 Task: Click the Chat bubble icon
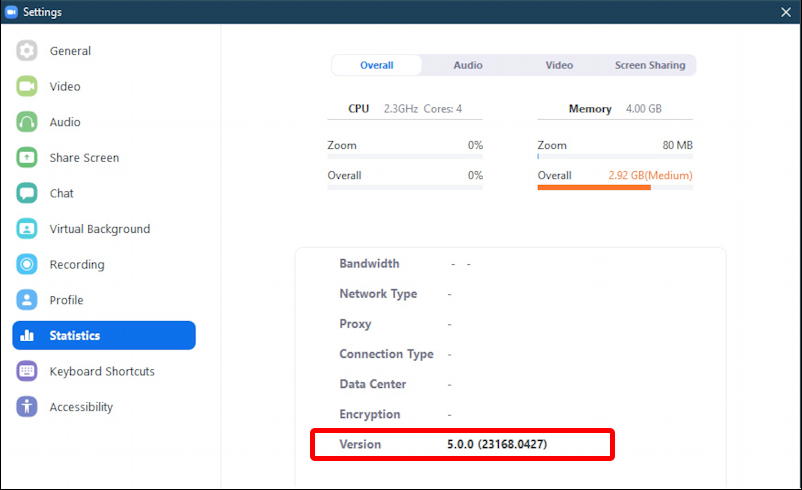(x=27, y=193)
